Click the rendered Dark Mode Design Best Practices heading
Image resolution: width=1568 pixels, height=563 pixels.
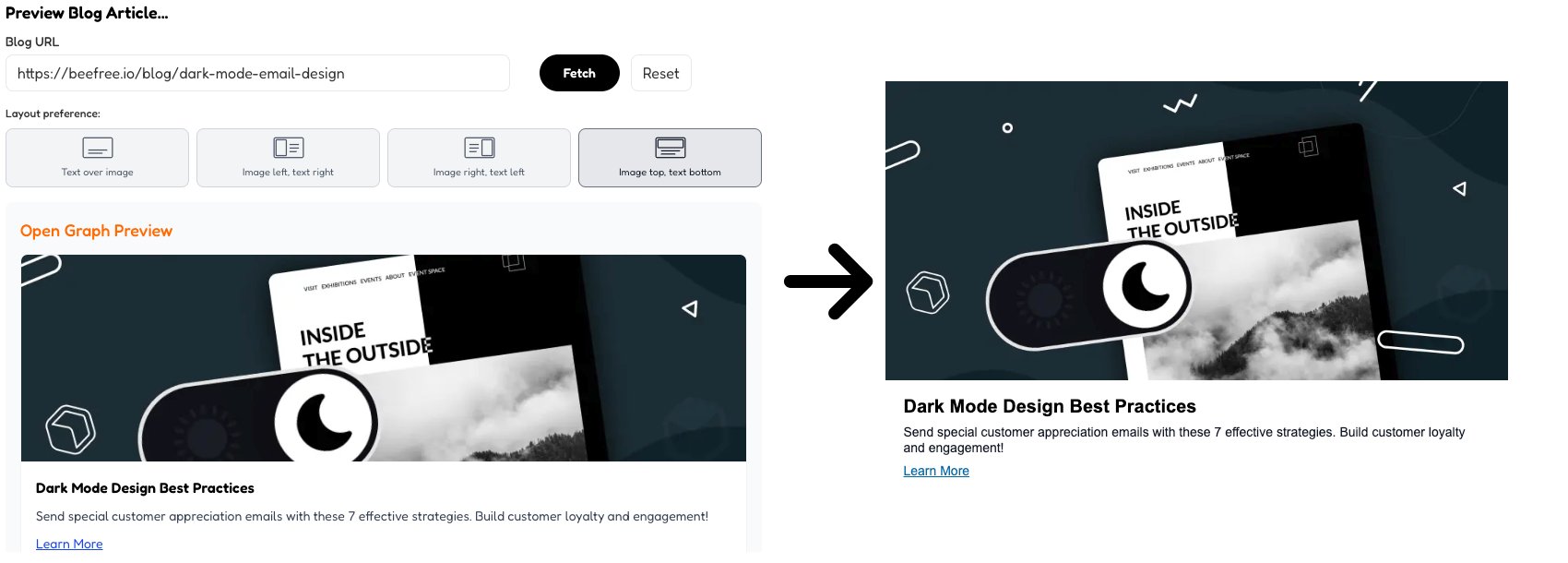1050,406
